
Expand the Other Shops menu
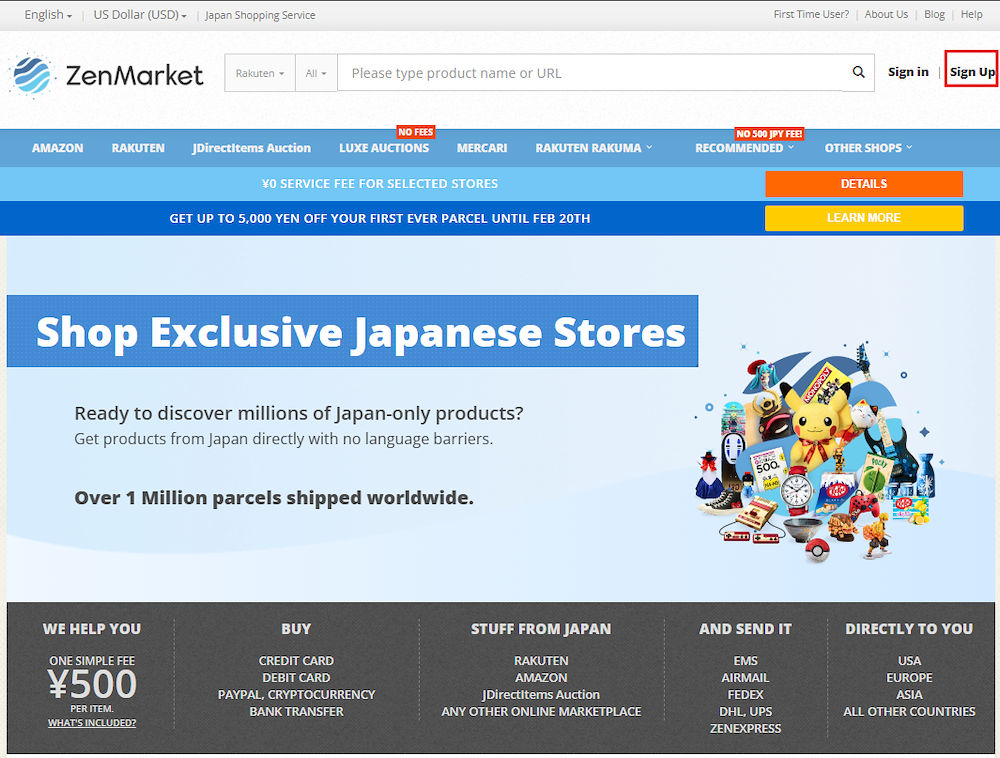click(868, 148)
